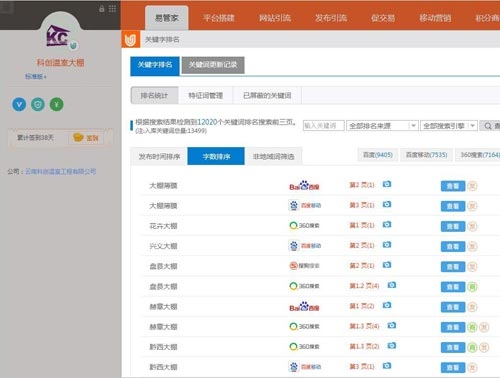Open the 全部搜索引擎 dropdown
The height and width of the screenshot is (378, 500).
click(x=449, y=126)
